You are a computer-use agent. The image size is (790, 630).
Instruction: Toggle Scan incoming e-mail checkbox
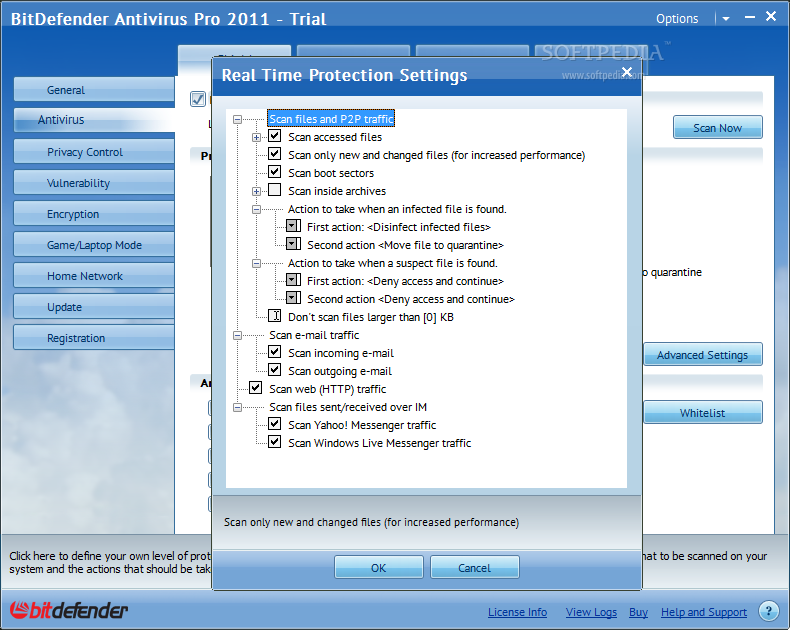click(275, 352)
